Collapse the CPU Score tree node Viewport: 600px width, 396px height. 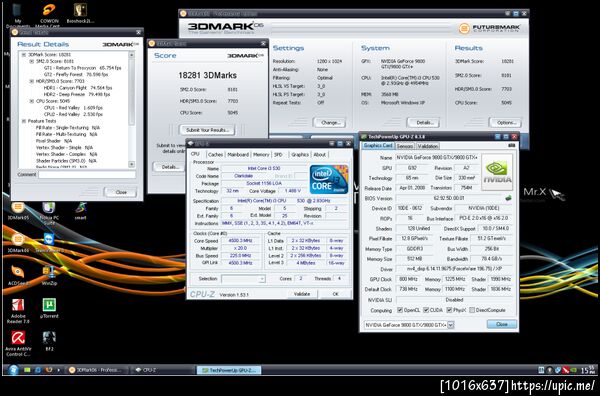(x=31, y=101)
